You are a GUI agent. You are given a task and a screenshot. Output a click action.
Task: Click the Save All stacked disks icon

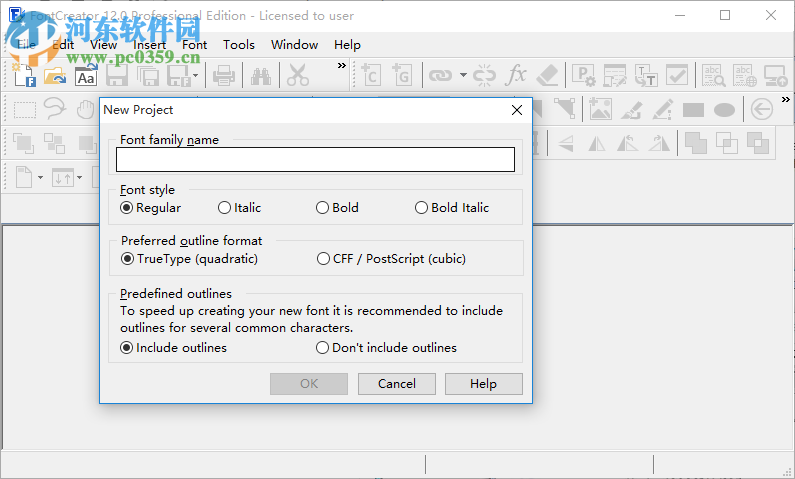148,76
